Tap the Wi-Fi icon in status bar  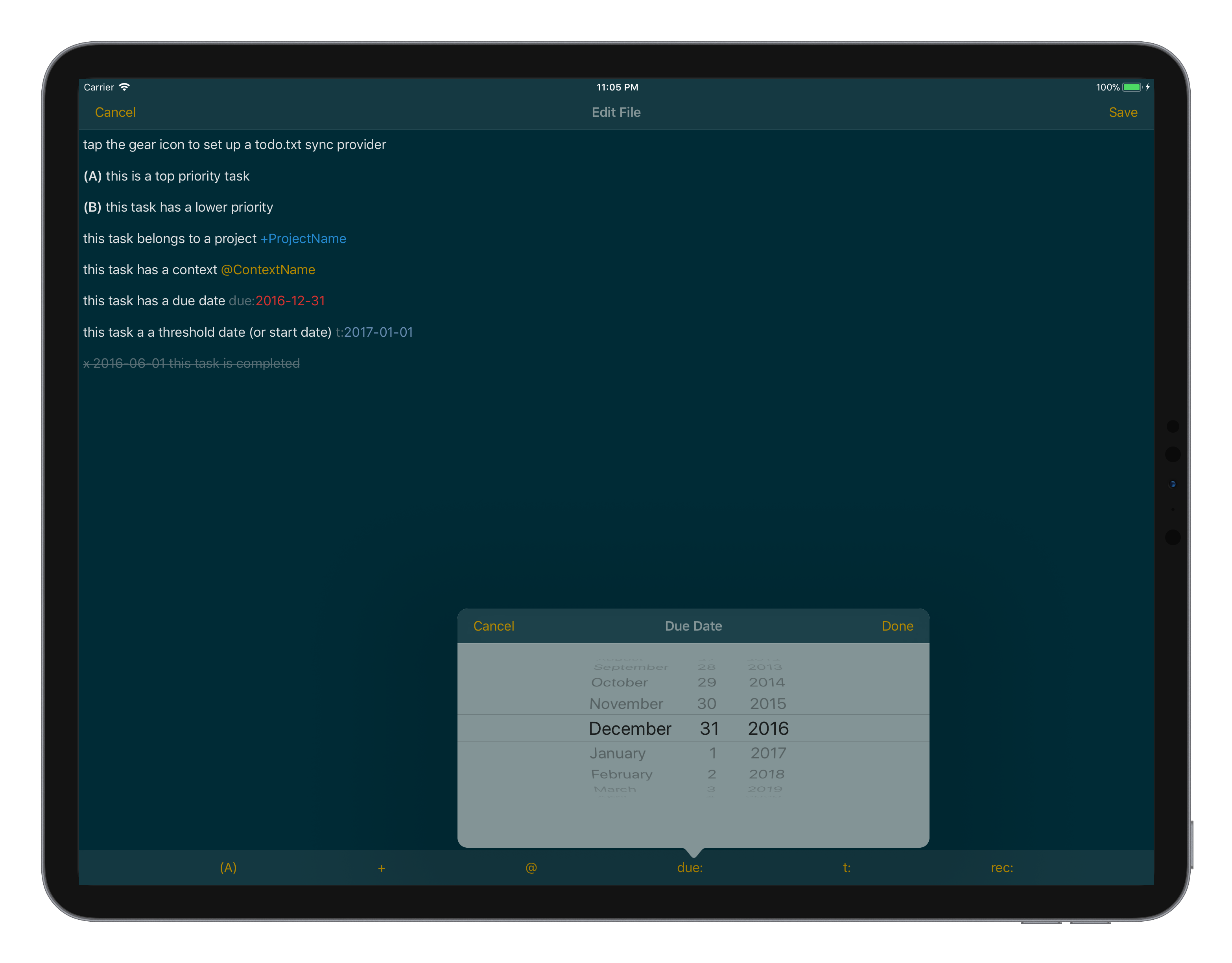[124, 87]
